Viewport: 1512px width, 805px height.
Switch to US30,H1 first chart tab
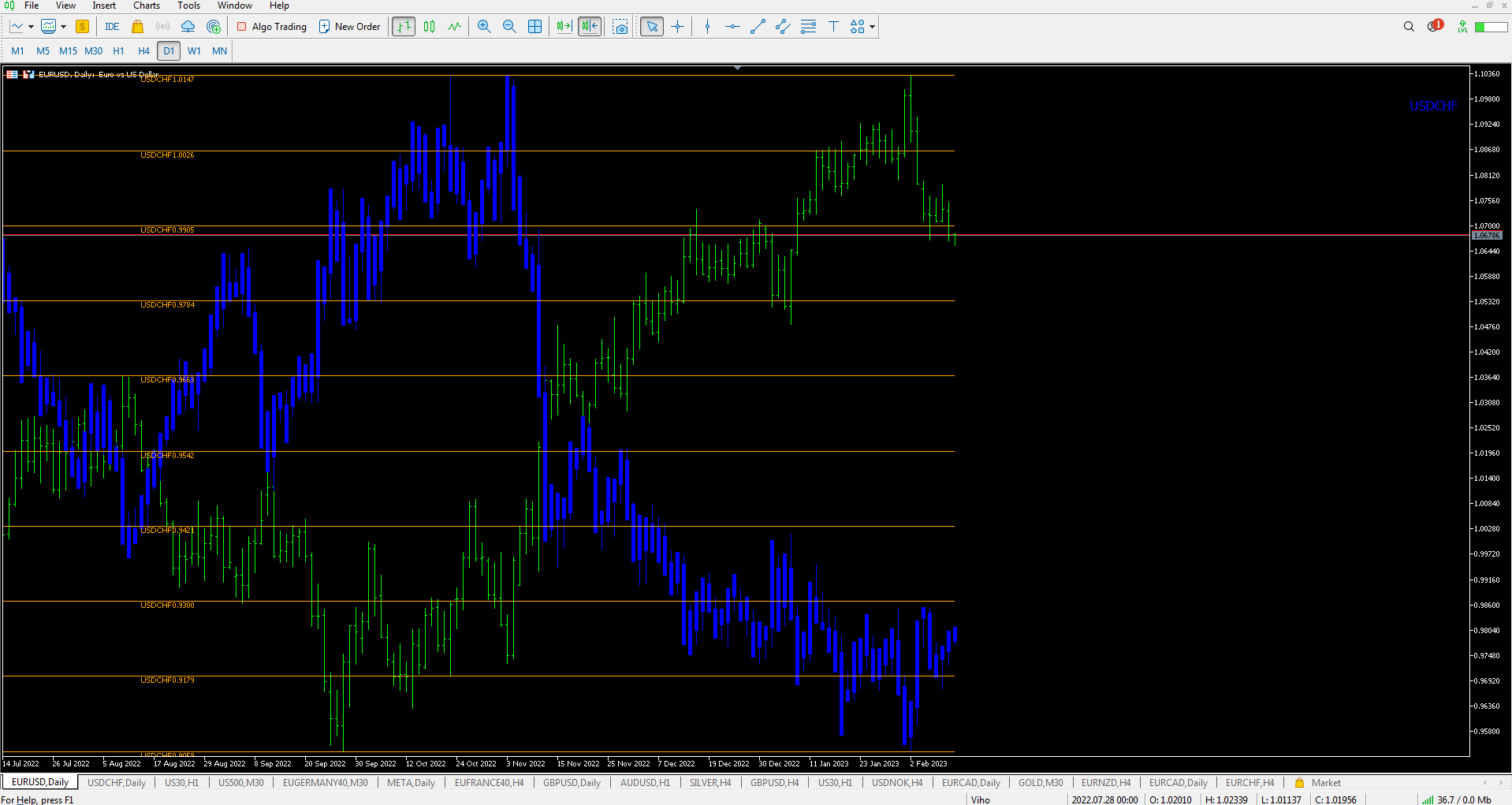[181, 783]
